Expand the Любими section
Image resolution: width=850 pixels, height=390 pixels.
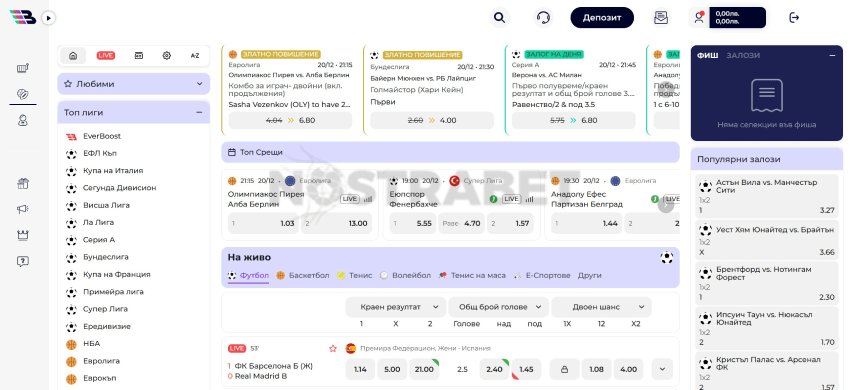pyautogui.click(x=133, y=84)
